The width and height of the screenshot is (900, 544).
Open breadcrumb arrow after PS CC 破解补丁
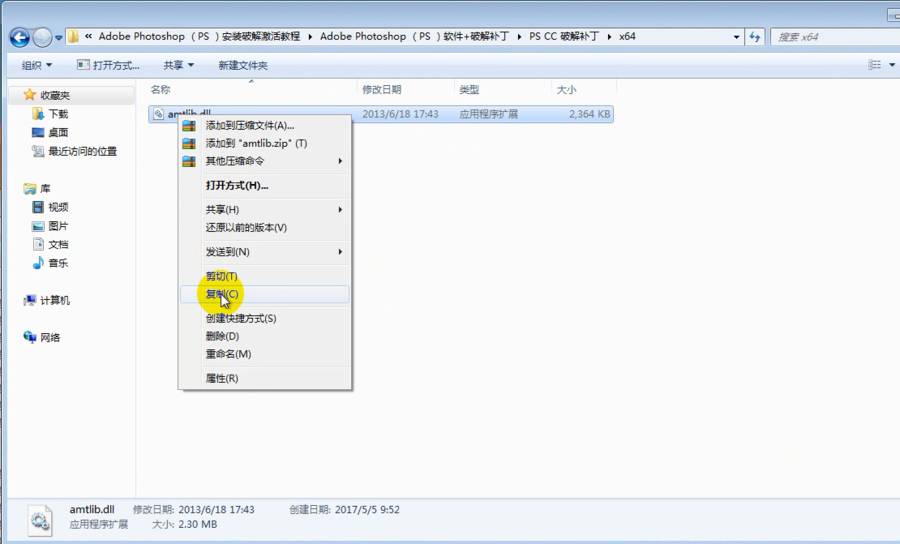pos(609,37)
